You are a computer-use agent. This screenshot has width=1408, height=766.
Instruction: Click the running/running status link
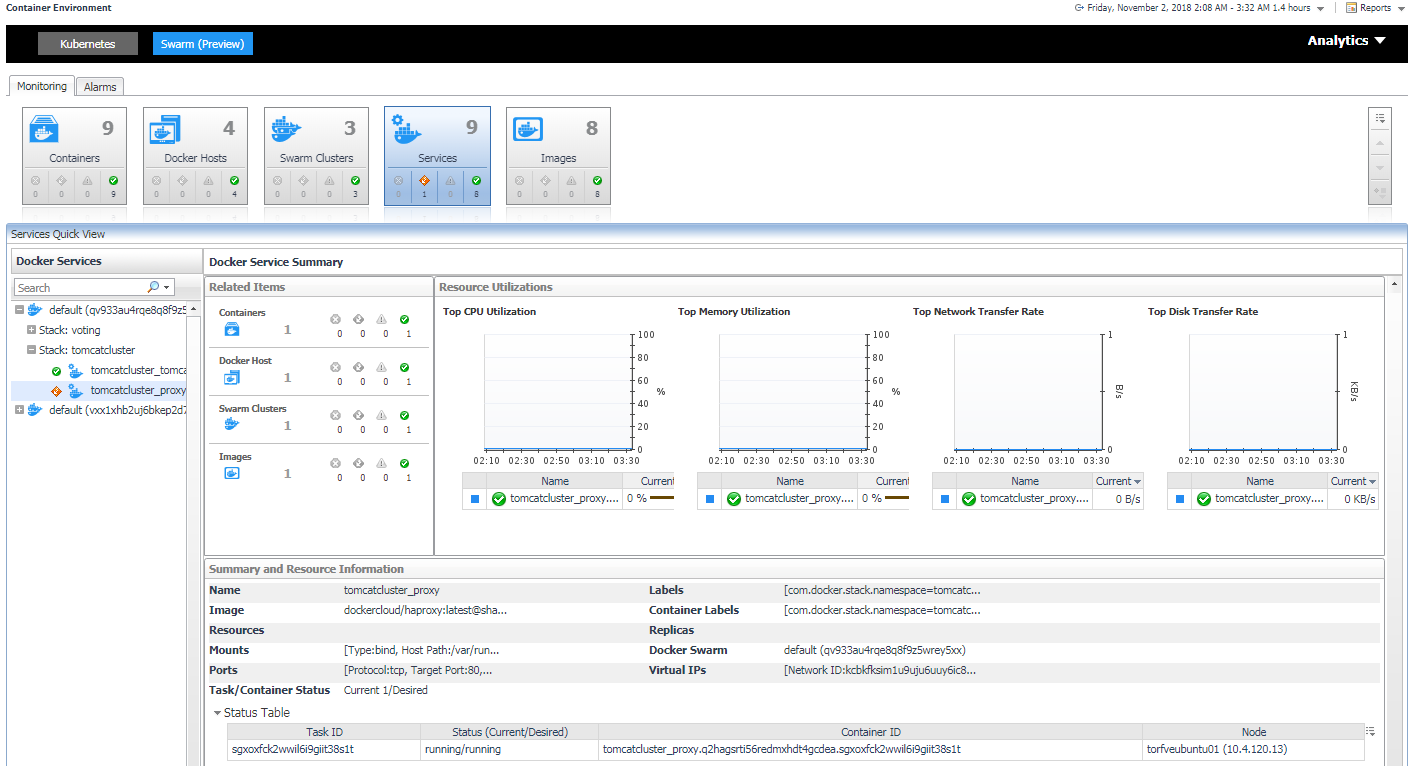click(462, 749)
